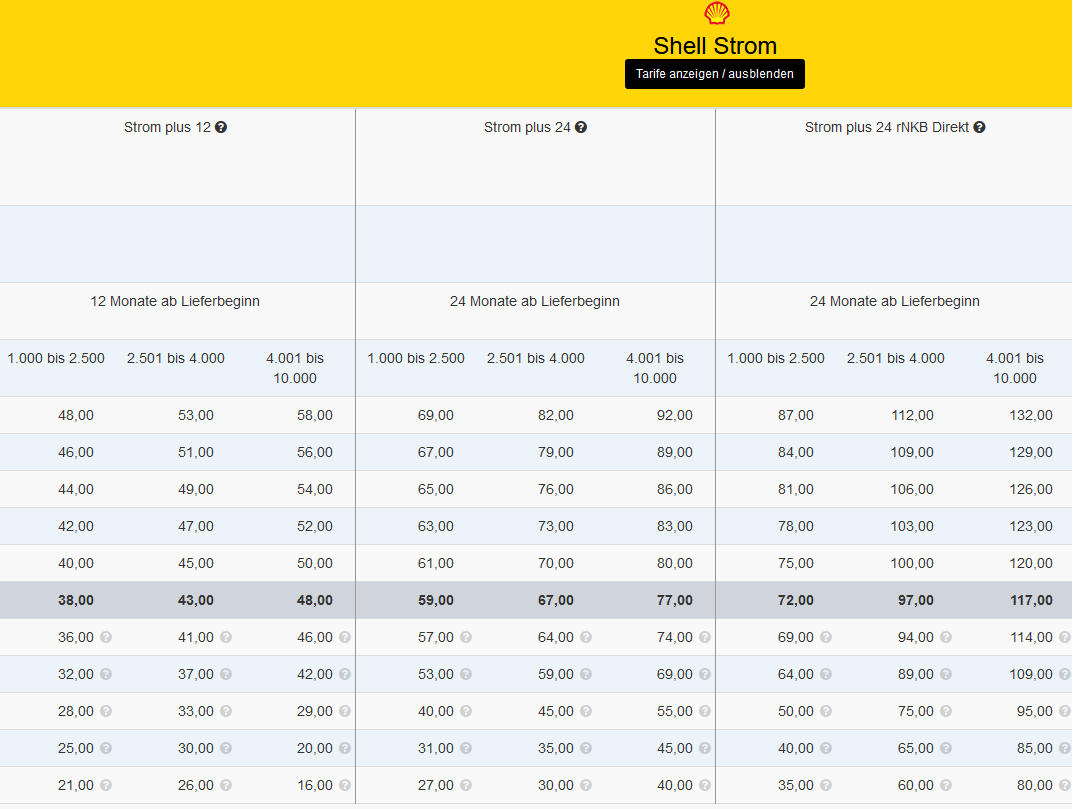Click the 'Strom plus 12' tariff header
Viewport: 1072px width, 809px height.
click(167, 128)
